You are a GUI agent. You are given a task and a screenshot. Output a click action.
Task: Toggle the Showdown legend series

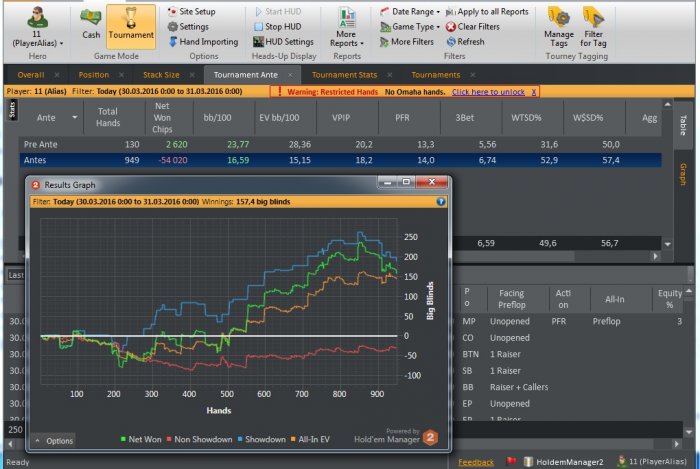[260, 440]
